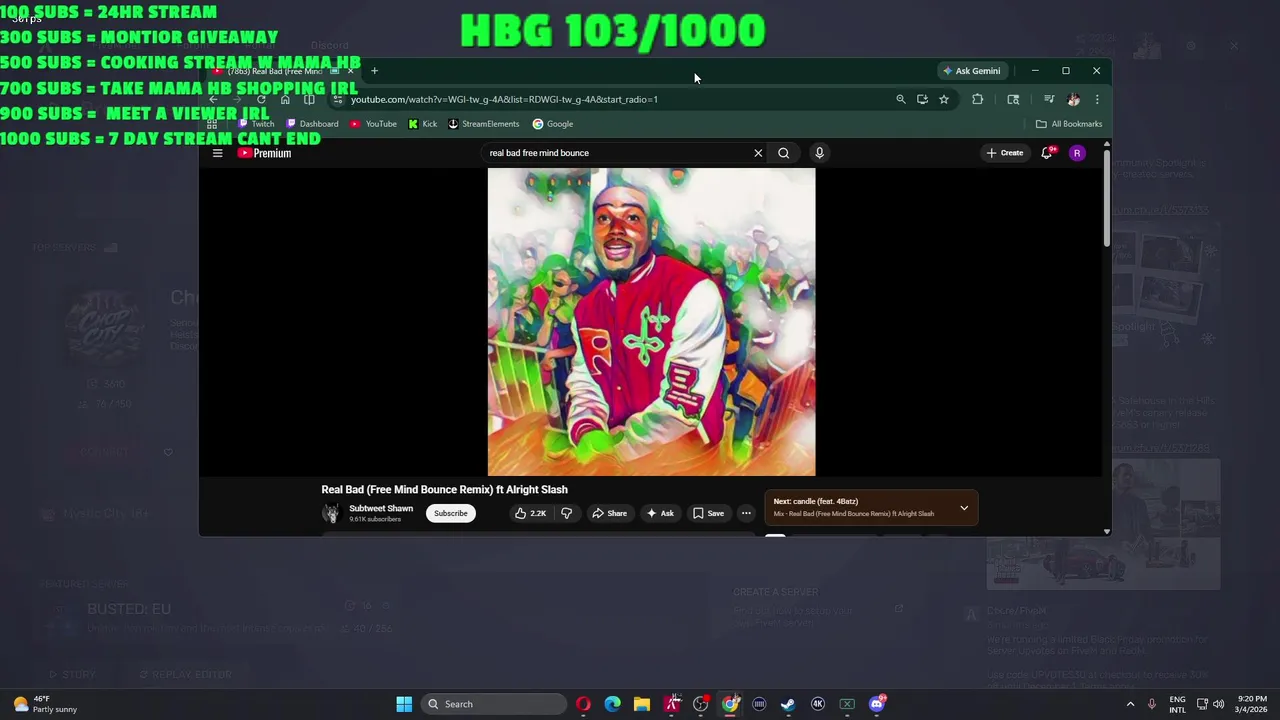Image resolution: width=1280 pixels, height=720 pixels.
Task: Click the YouTube search magnifier button
Action: 784,153
